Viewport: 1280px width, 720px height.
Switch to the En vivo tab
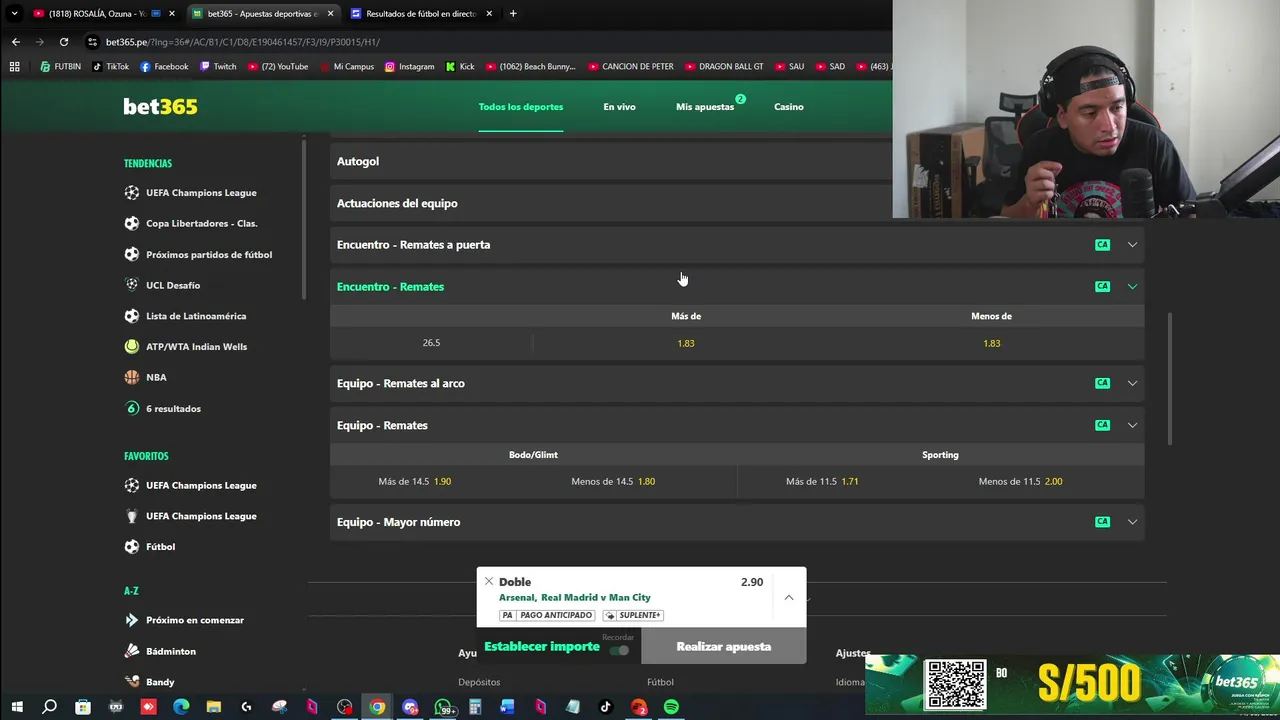(619, 107)
